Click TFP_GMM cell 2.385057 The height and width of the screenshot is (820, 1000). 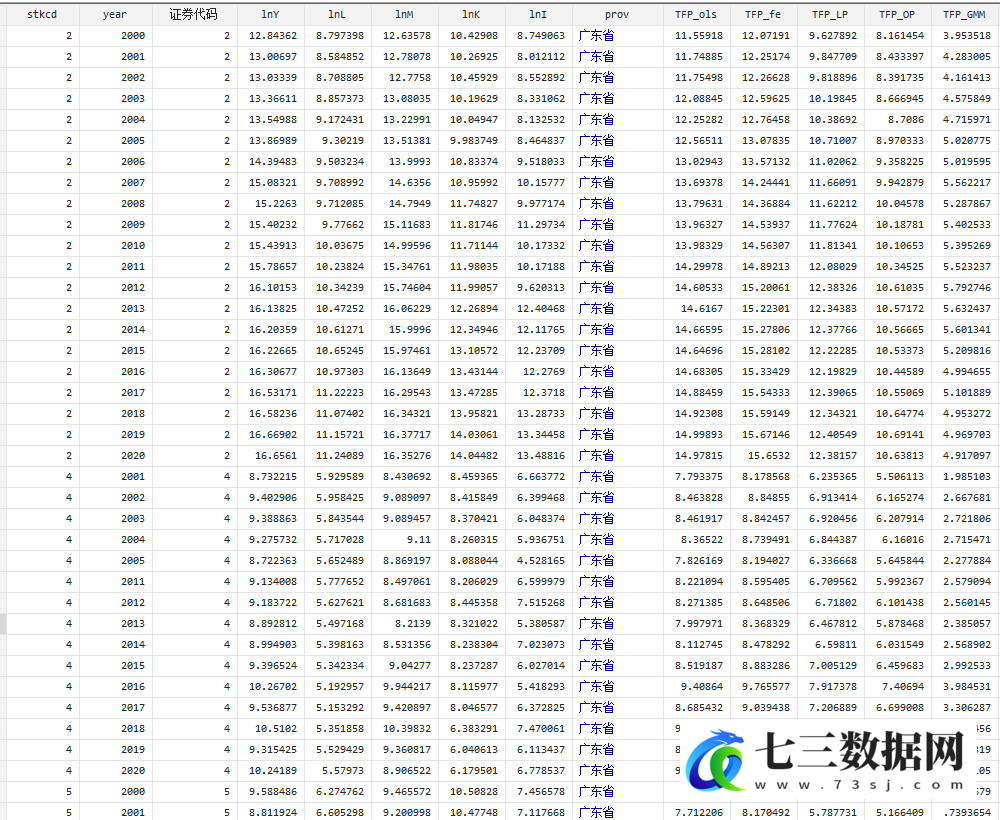coord(964,624)
